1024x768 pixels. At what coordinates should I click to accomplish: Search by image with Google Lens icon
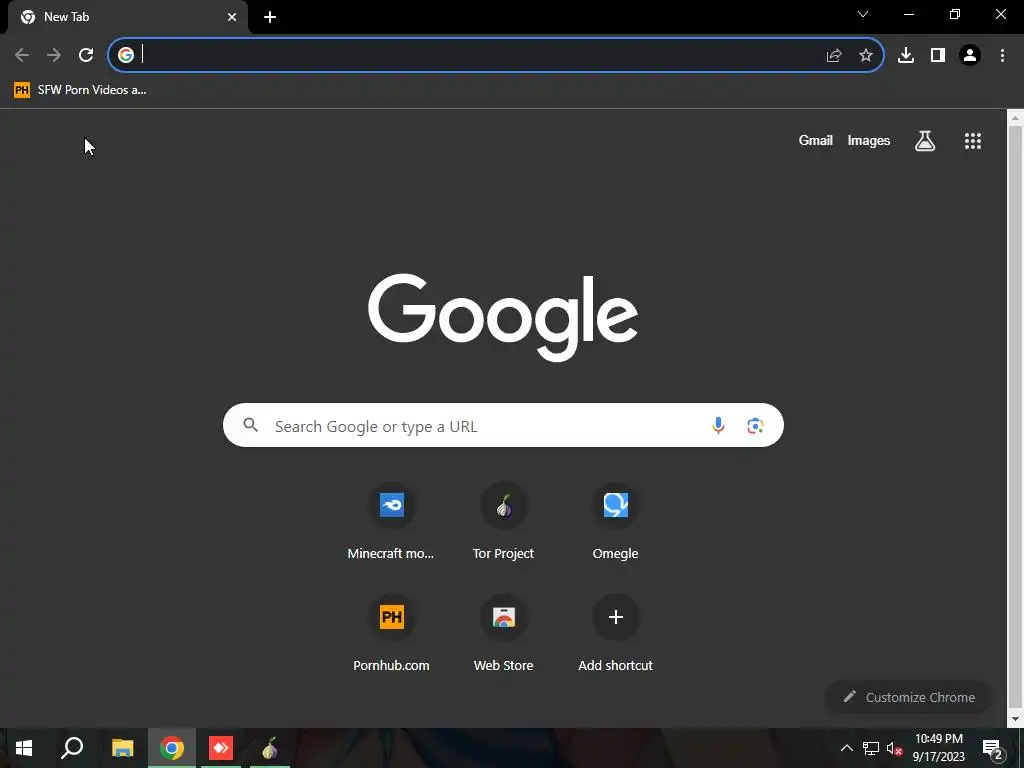755,426
